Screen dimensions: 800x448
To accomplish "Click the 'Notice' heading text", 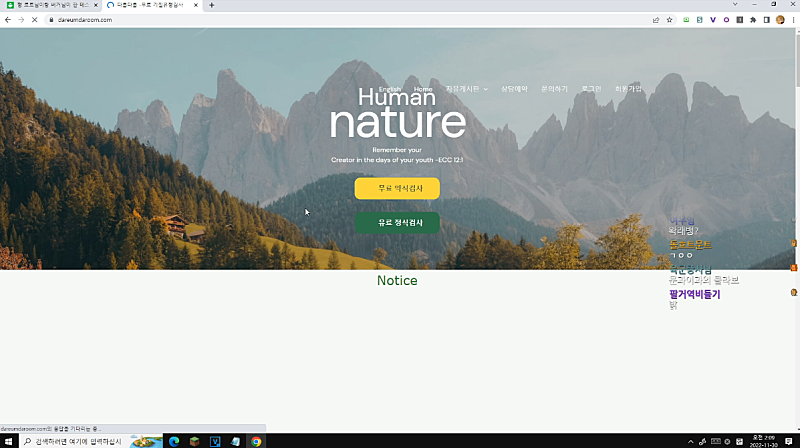I will 397,281.
